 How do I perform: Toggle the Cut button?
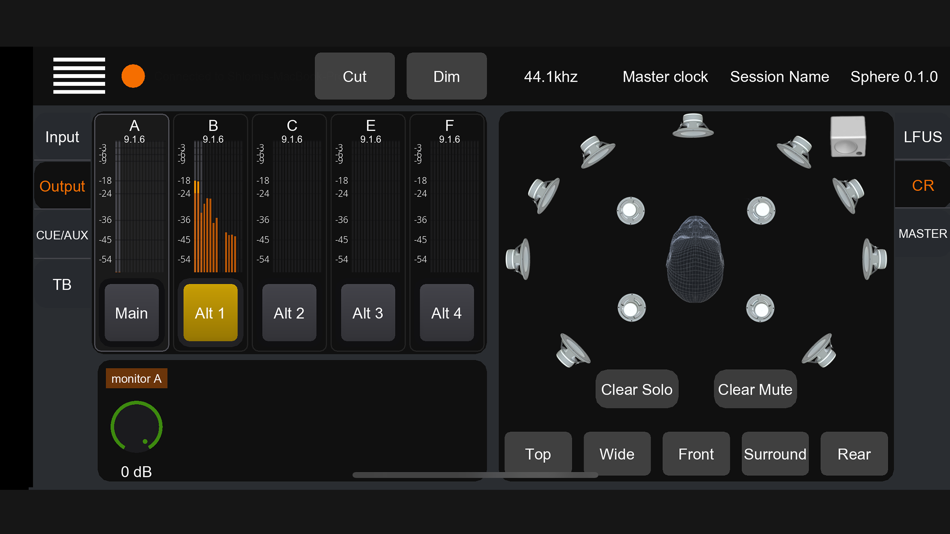[354, 76]
